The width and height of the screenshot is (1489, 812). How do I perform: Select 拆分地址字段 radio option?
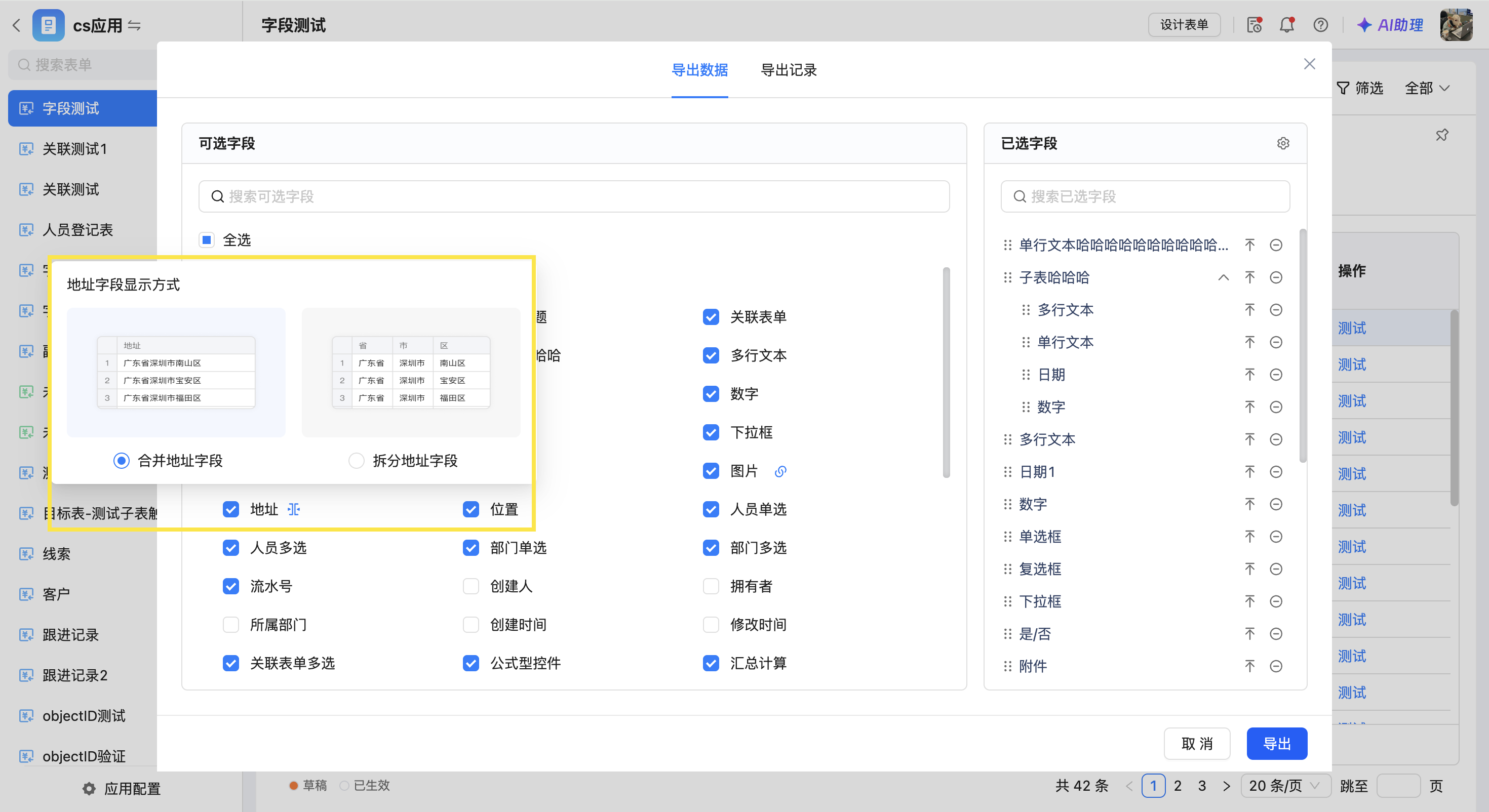click(357, 461)
